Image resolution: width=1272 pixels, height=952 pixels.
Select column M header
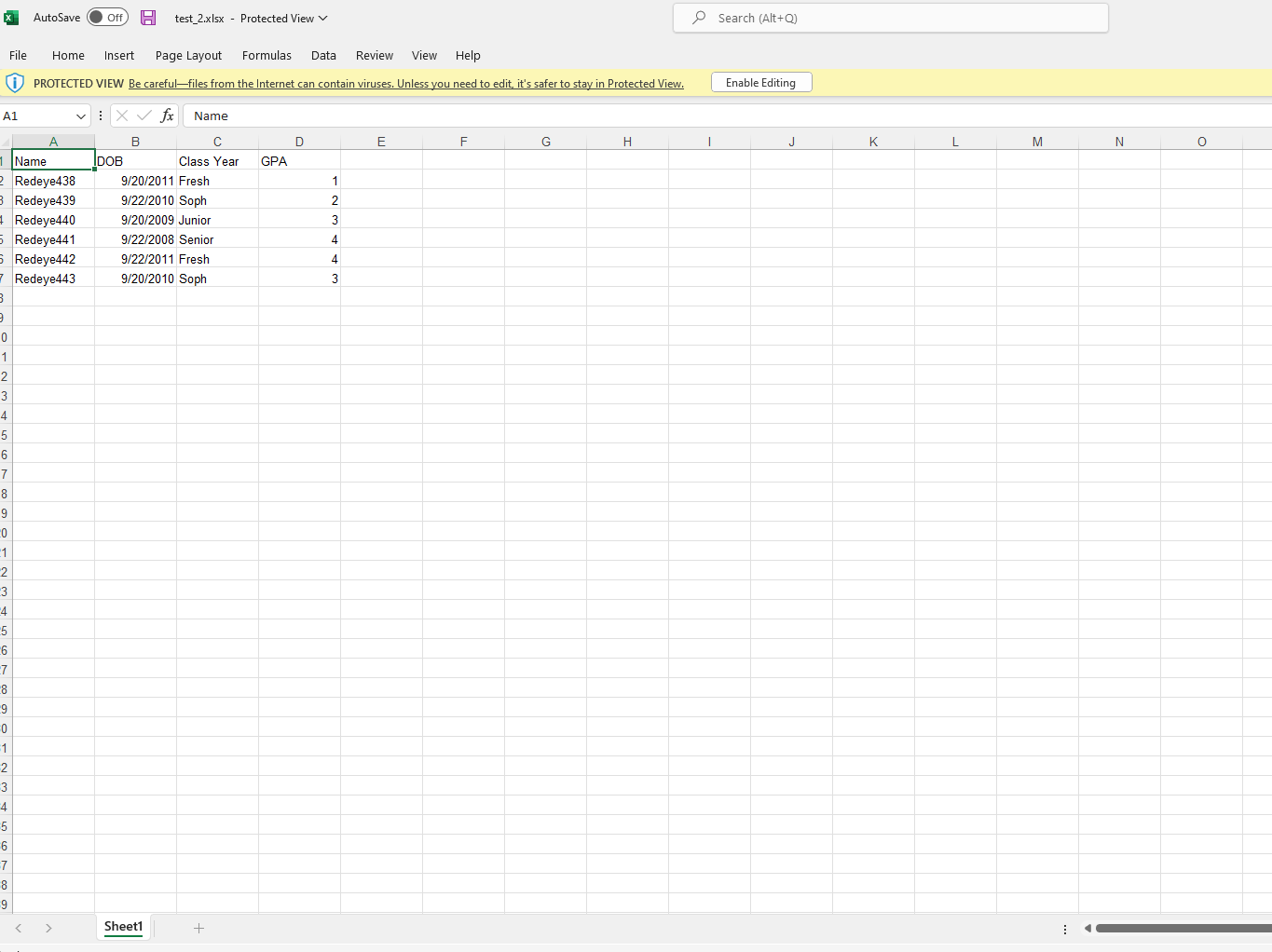[x=1037, y=142]
